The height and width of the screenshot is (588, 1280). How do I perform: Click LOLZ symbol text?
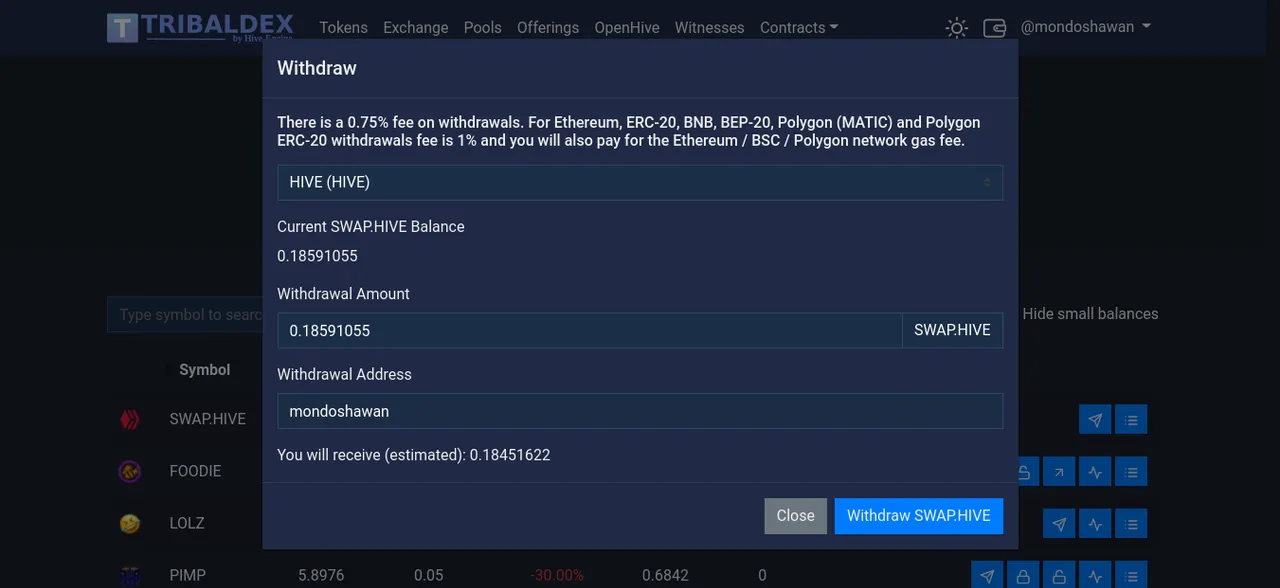(186, 523)
